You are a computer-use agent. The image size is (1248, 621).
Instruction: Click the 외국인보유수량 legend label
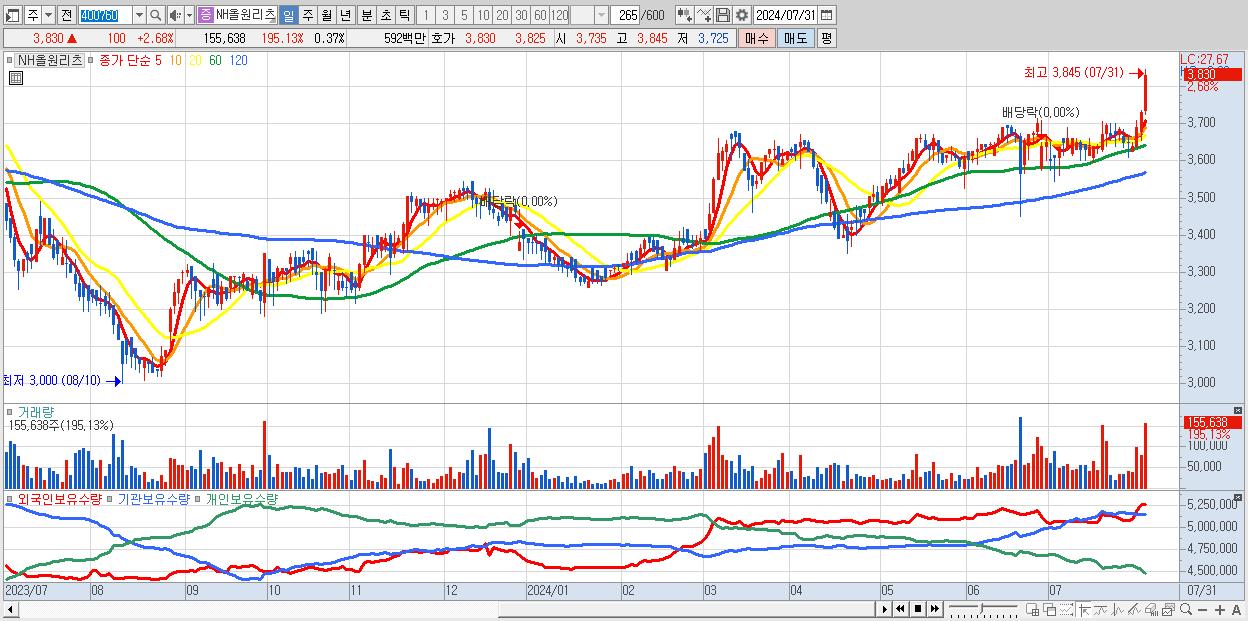(59, 498)
